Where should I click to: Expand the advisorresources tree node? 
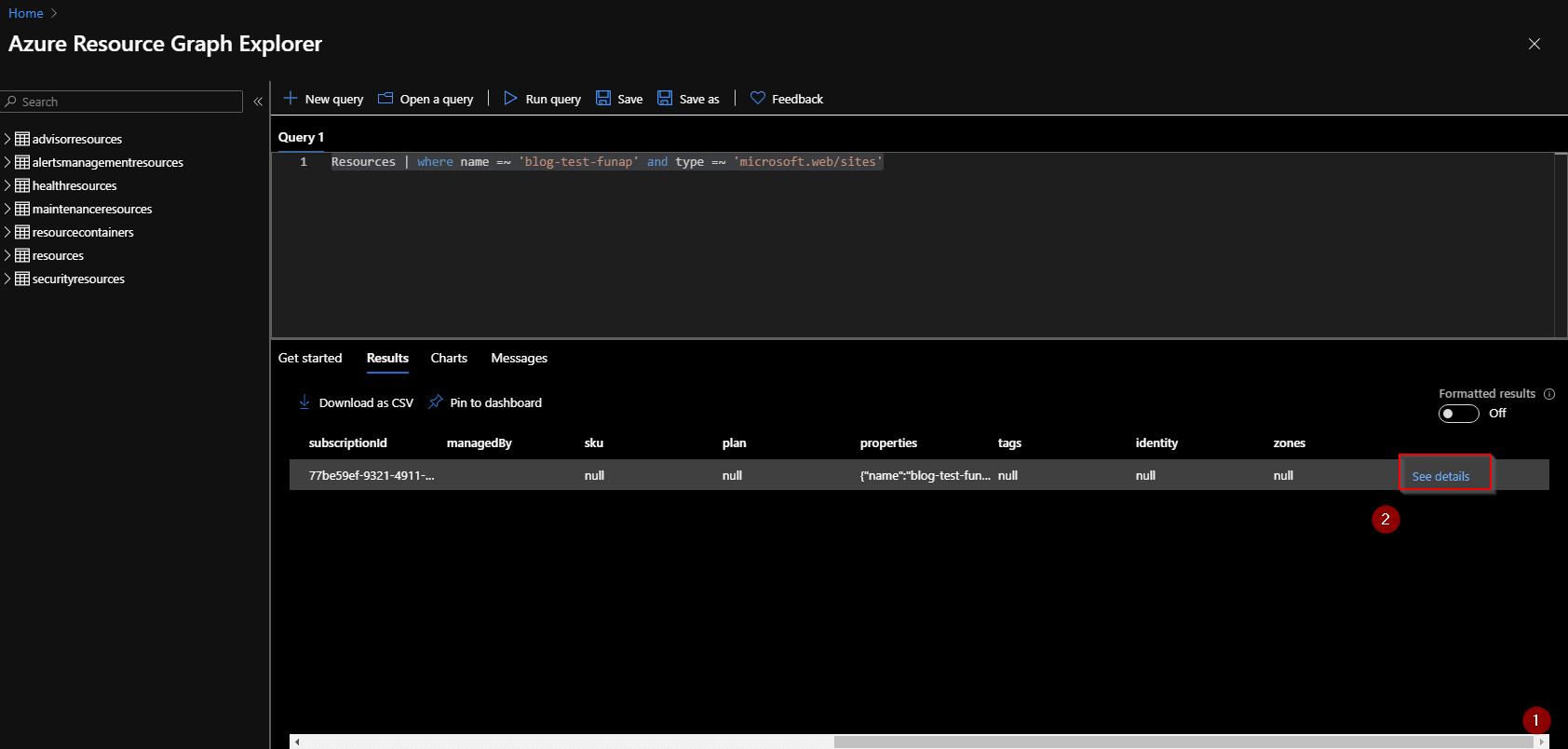click(x=7, y=139)
